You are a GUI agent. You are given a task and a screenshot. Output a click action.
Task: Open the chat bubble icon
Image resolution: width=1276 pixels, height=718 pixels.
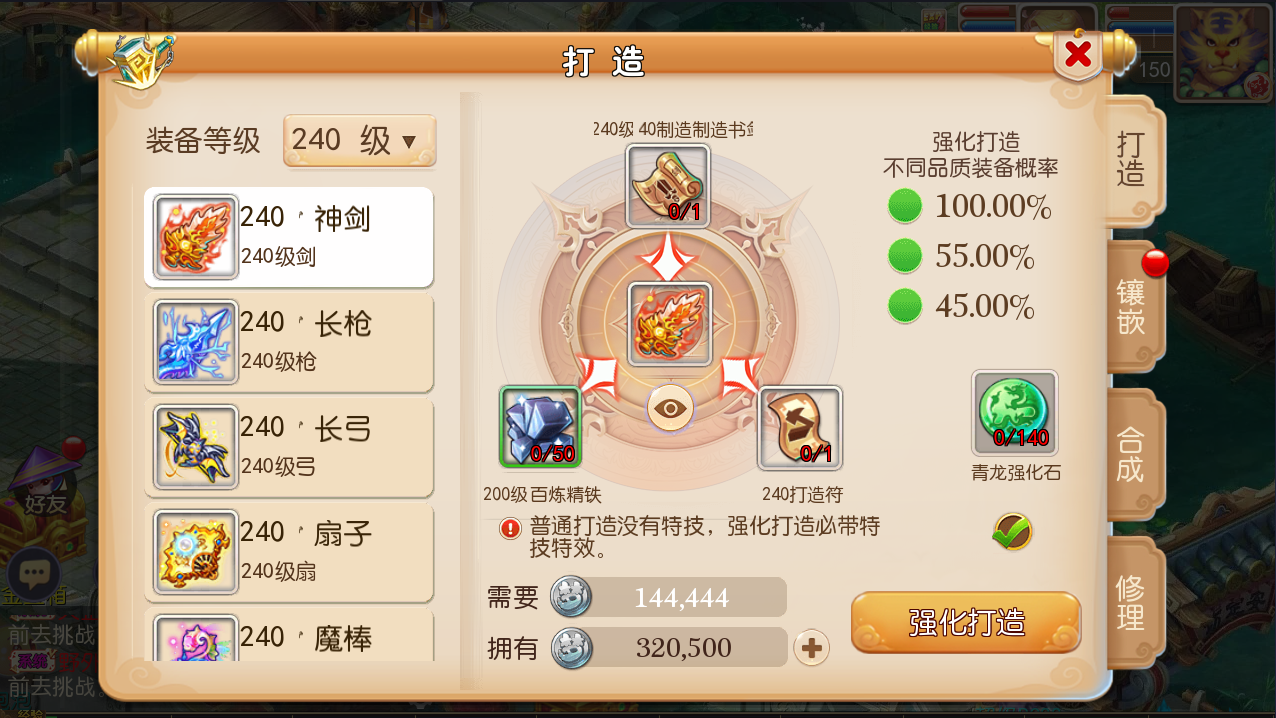point(35,574)
